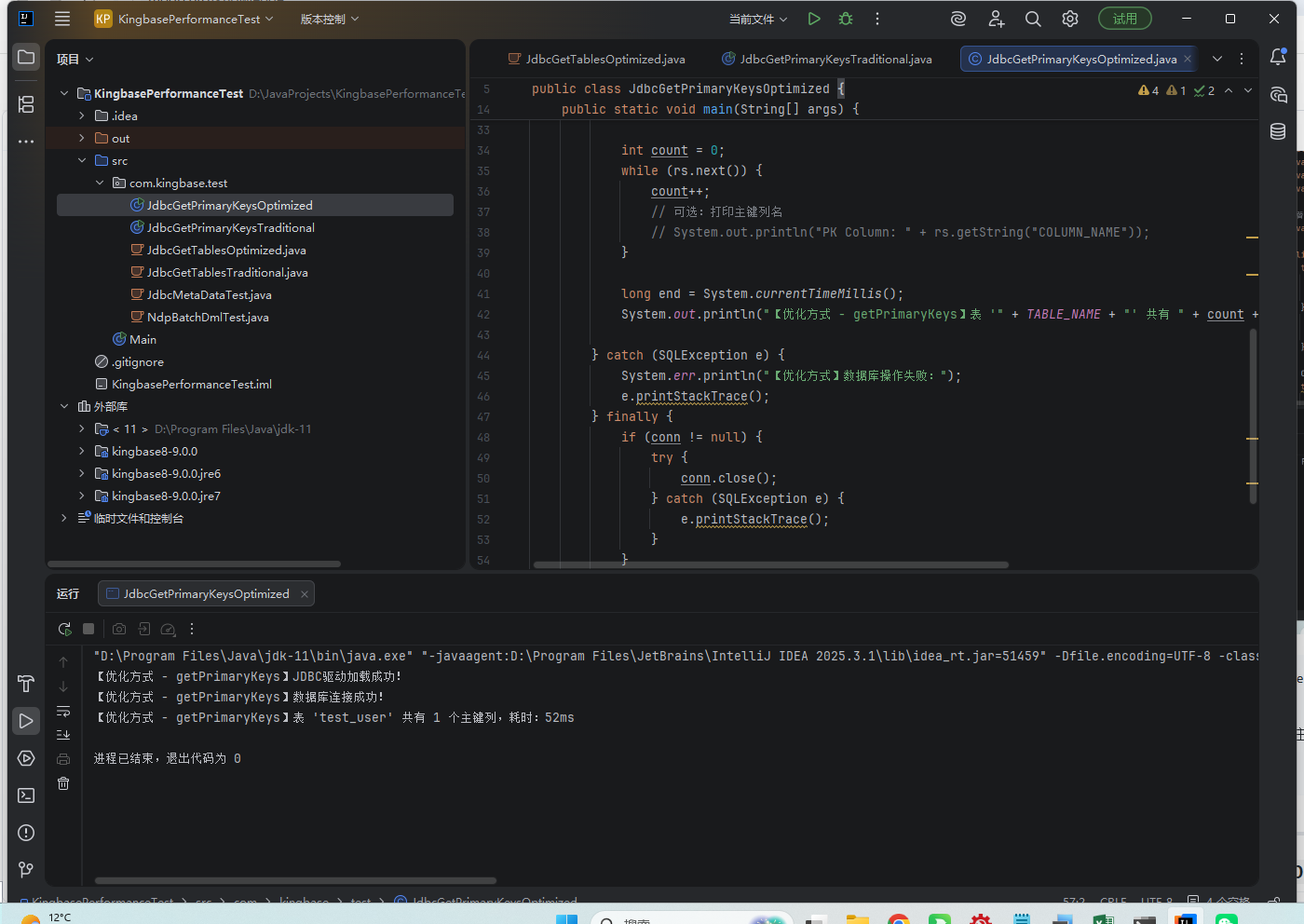Viewport: 1304px width, 924px height.
Task: Open Search Everywhere magnifier icon
Action: pyautogui.click(x=1033, y=19)
